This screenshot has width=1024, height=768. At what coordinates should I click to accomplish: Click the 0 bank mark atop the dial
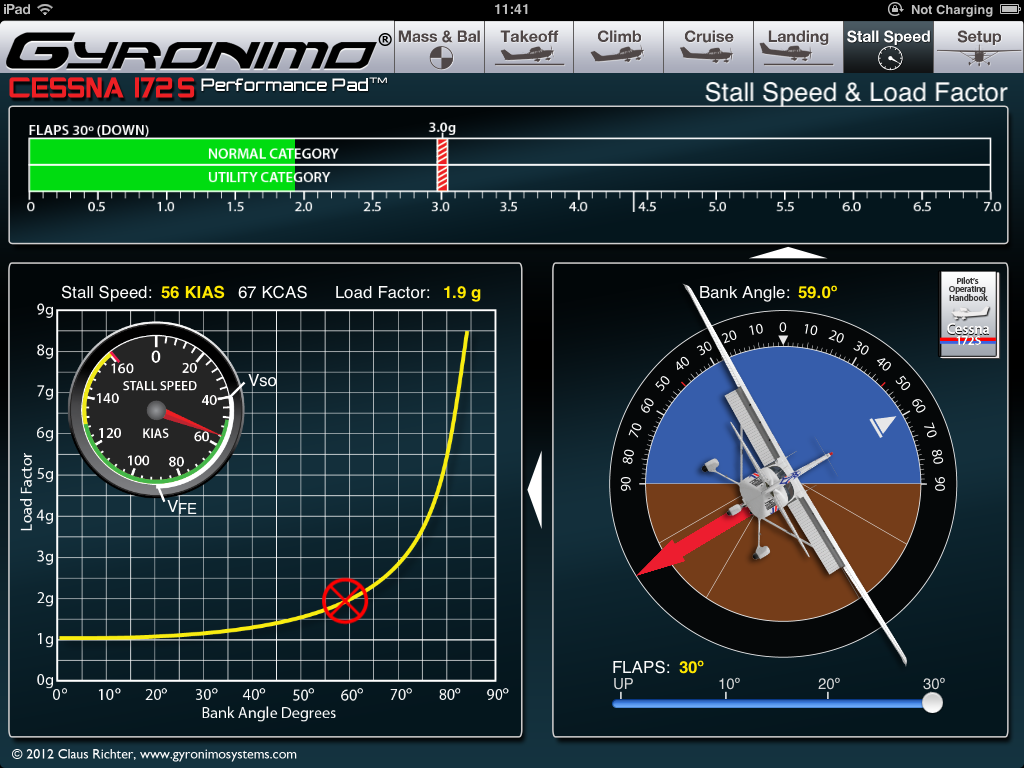782,327
